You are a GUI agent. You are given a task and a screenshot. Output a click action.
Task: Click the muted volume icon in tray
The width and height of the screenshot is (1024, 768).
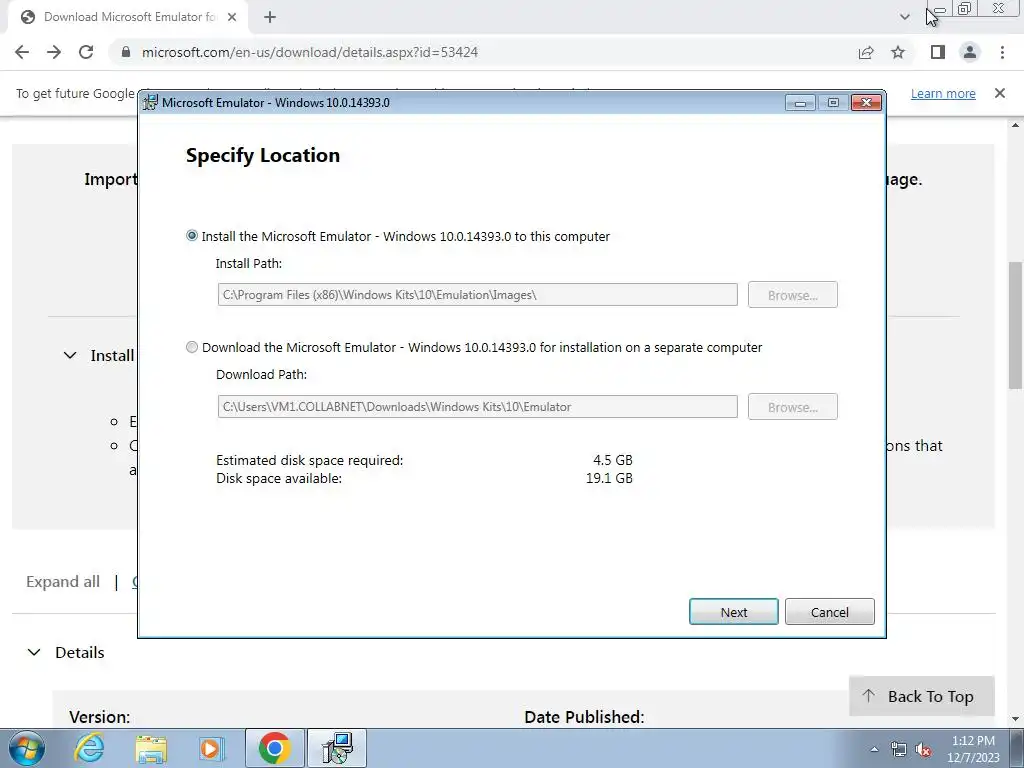[x=923, y=749]
